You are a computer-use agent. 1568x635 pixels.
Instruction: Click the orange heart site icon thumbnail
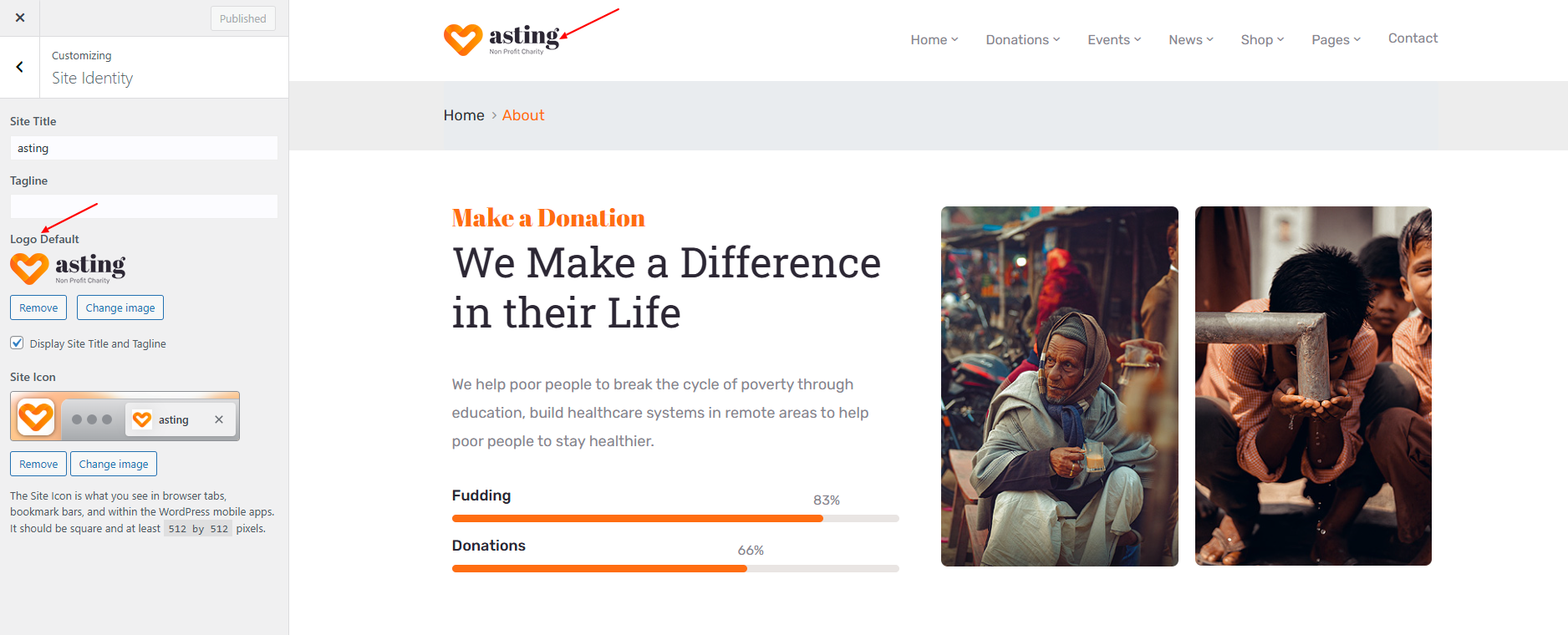click(x=36, y=416)
